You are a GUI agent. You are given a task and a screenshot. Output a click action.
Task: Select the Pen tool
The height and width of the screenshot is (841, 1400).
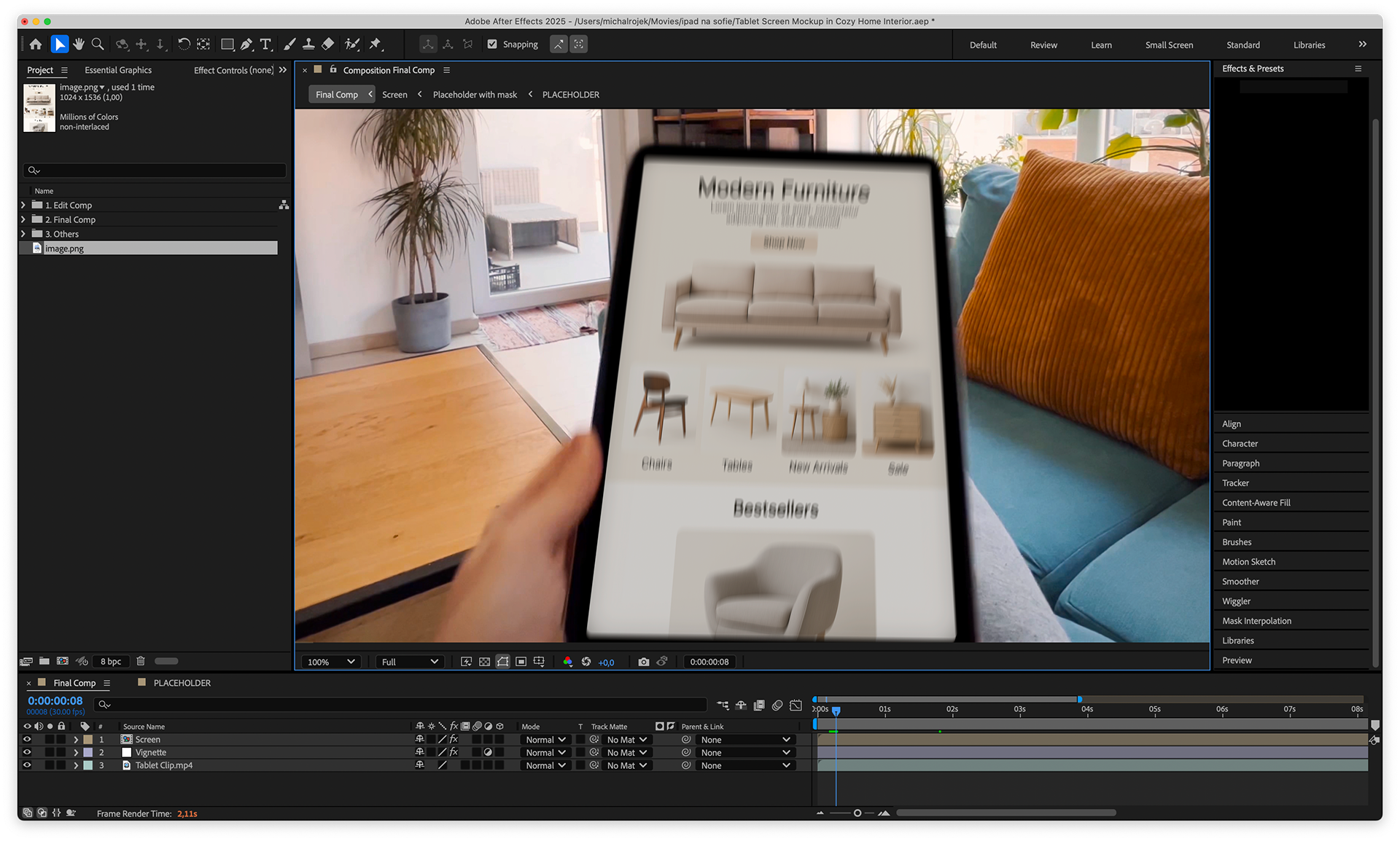coord(246,44)
